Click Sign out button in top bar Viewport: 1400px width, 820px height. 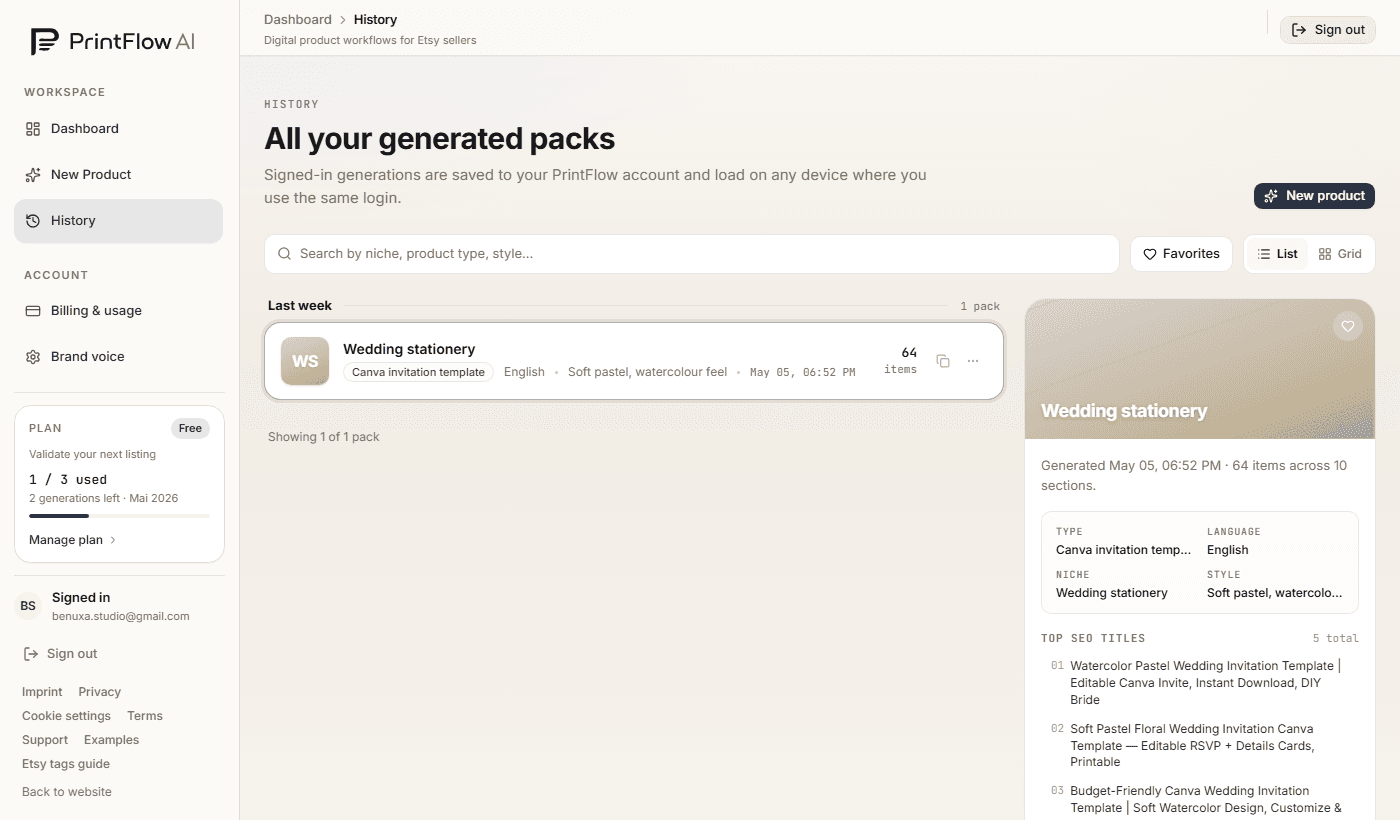coord(1327,30)
